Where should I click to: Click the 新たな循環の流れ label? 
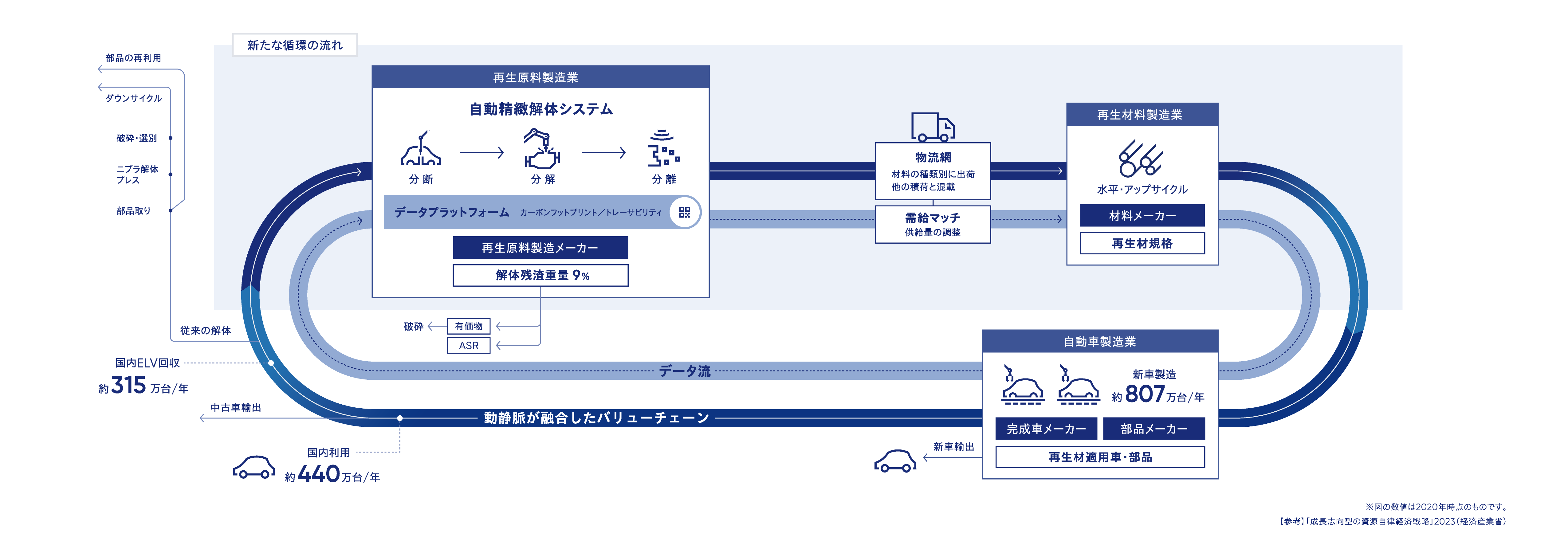295,45
